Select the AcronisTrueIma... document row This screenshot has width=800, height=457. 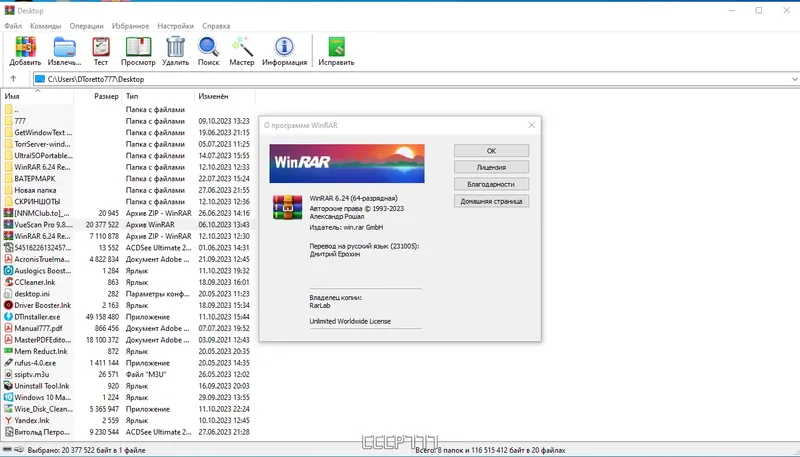(128, 259)
